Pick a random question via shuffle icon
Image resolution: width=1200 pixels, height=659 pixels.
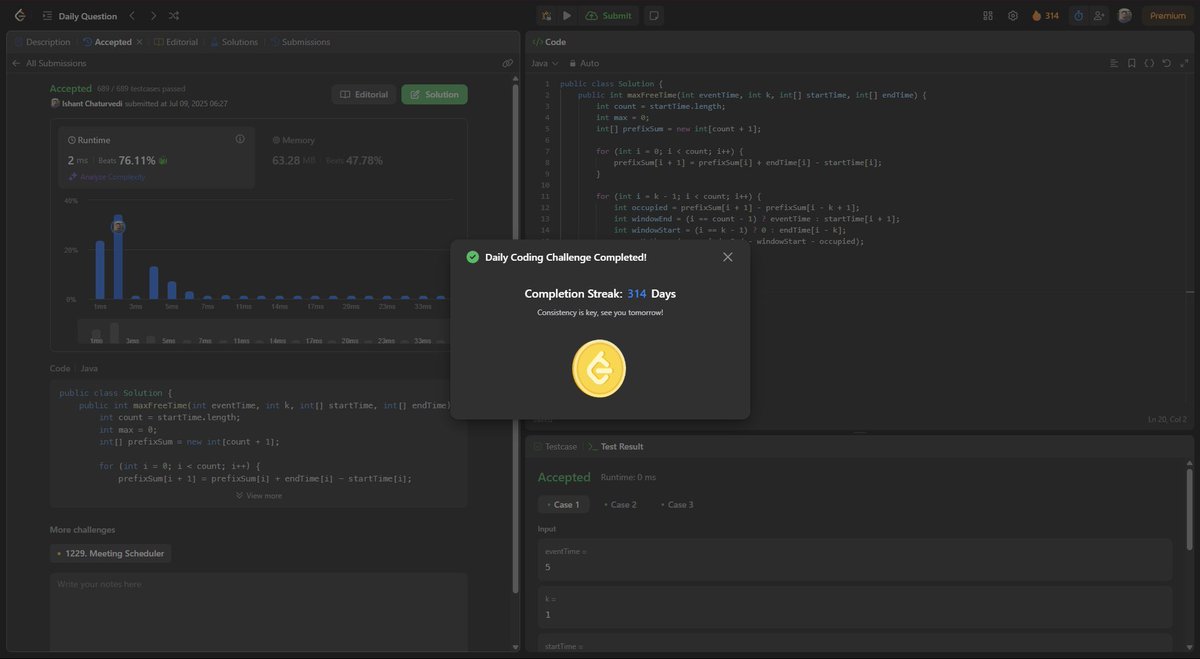point(174,16)
